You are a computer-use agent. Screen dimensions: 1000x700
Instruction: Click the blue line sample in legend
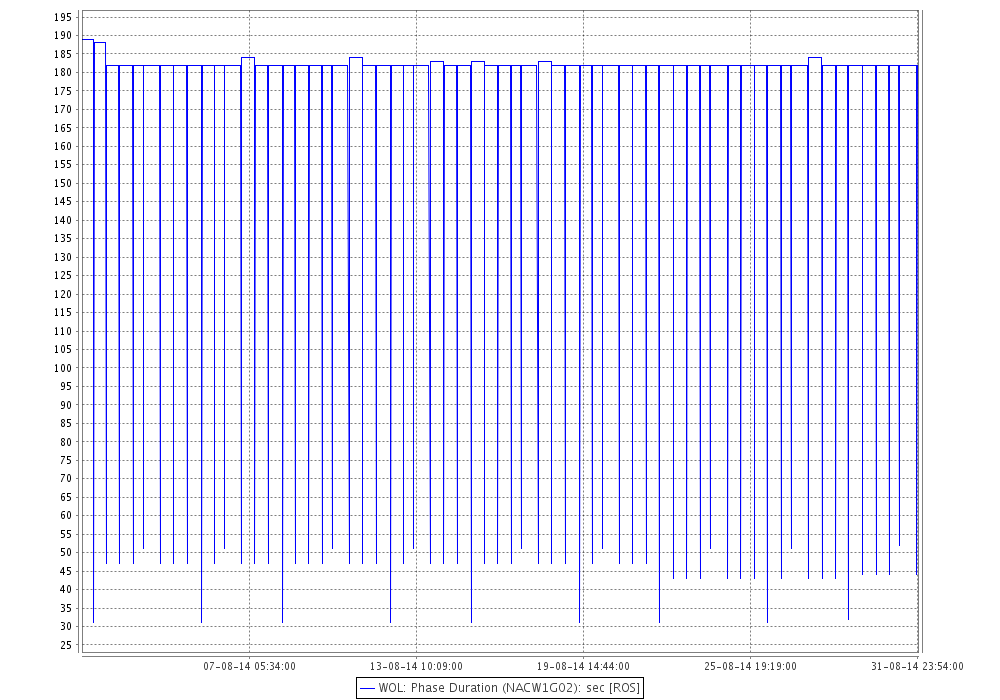point(367,689)
